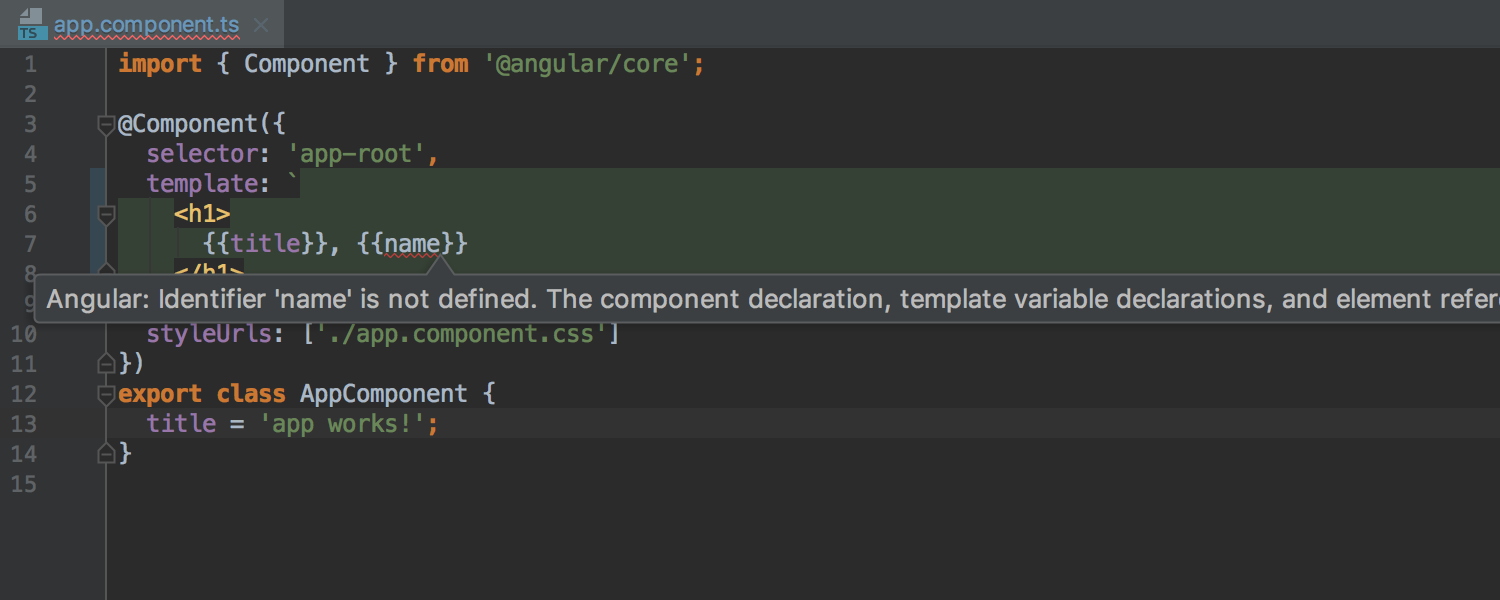Click the 'title' field on line 13
Image resolution: width=1500 pixels, height=600 pixels.
click(x=181, y=424)
